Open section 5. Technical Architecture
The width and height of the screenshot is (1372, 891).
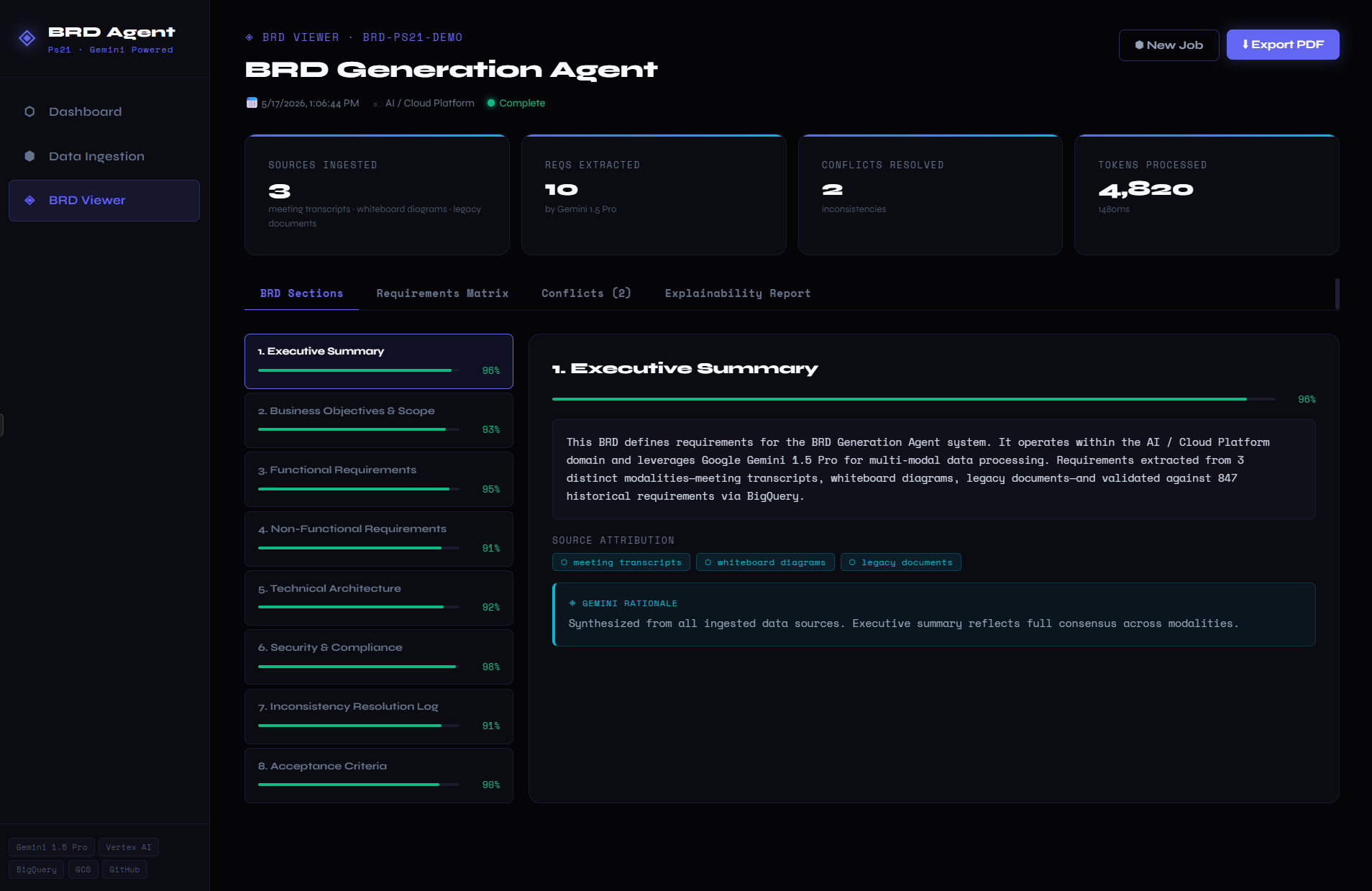point(379,598)
